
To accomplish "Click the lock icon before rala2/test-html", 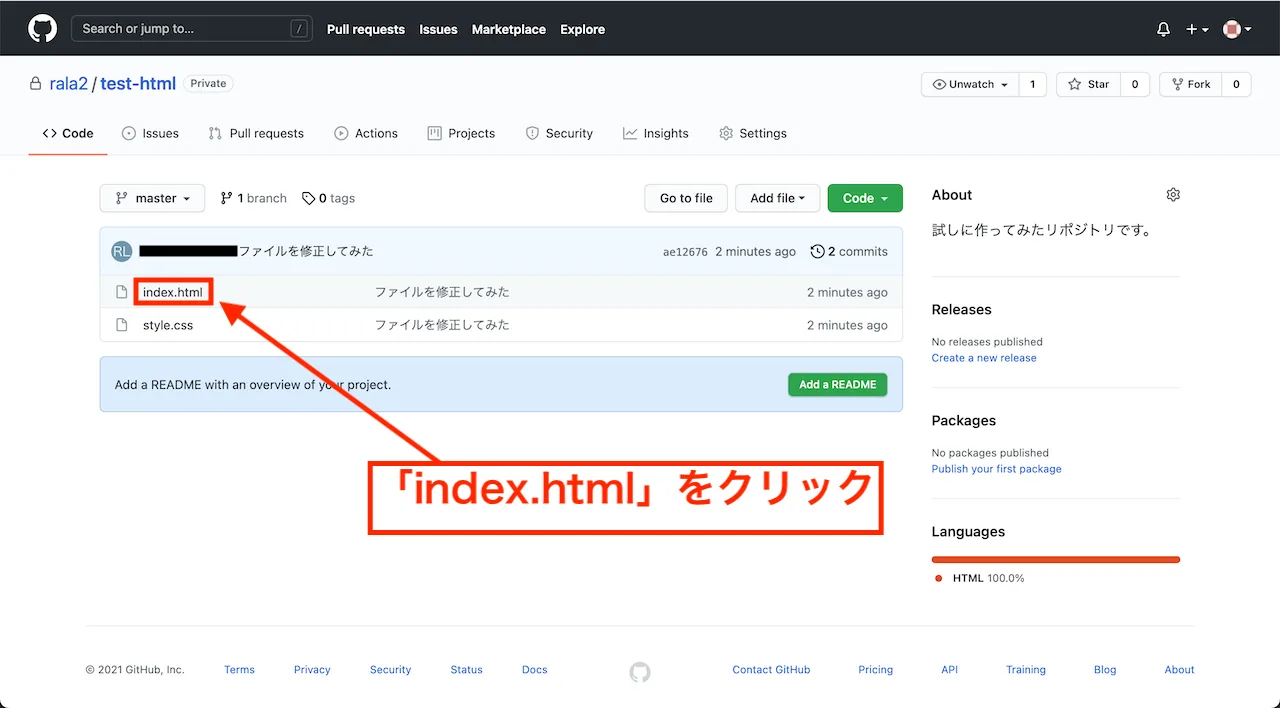I will pyautogui.click(x=34, y=83).
